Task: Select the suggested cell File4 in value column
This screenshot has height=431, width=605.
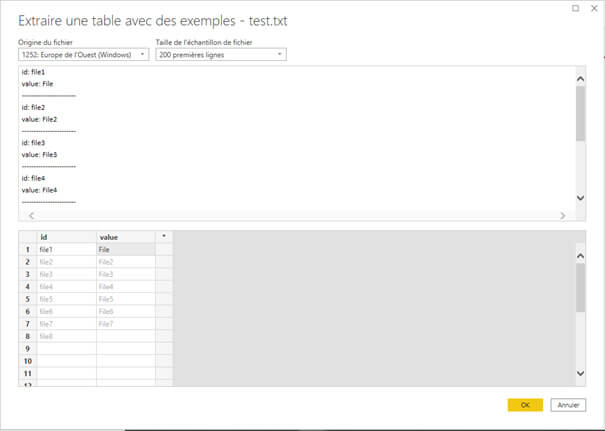Action: (126, 286)
